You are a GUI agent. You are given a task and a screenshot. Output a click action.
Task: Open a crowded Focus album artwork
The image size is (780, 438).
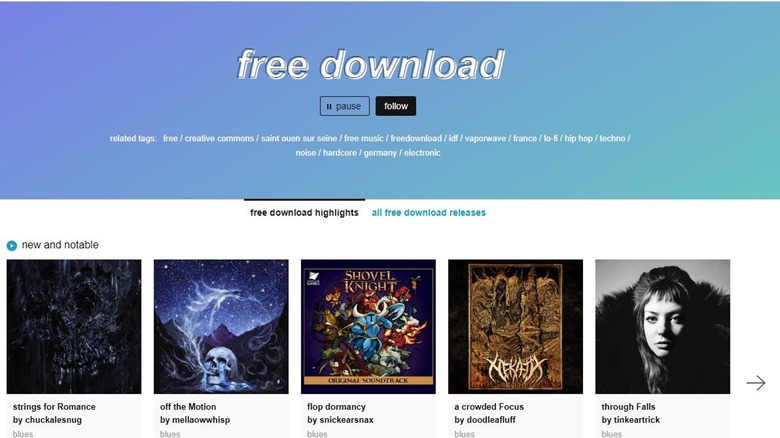pyautogui.click(x=515, y=327)
